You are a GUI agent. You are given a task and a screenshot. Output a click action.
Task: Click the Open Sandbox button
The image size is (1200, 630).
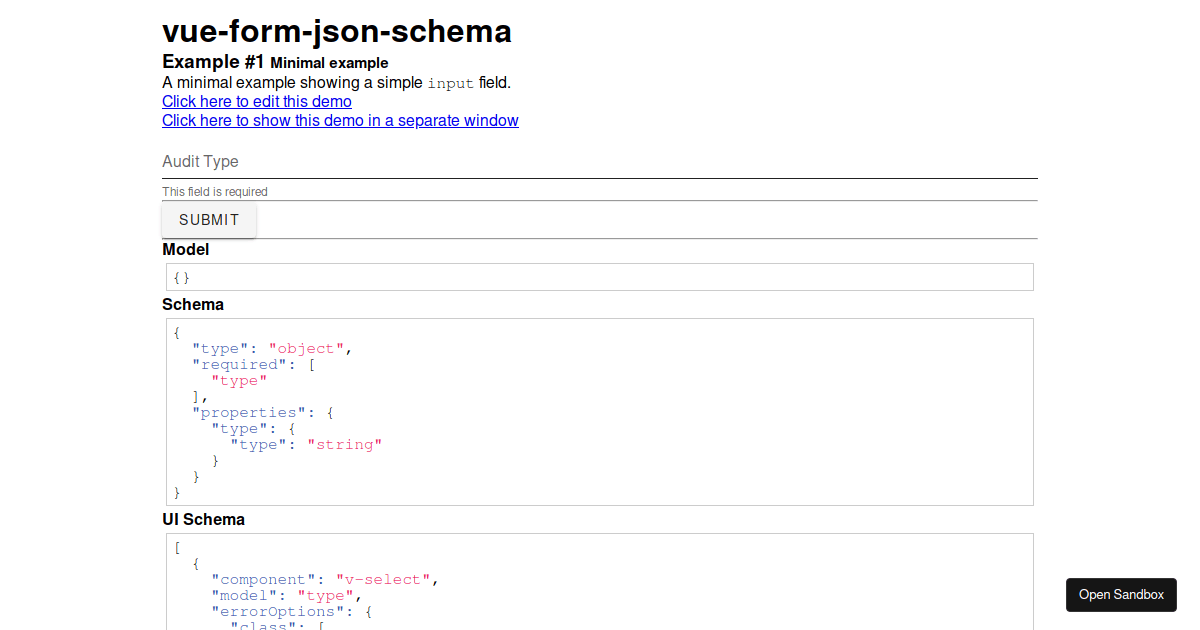[1121, 594]
